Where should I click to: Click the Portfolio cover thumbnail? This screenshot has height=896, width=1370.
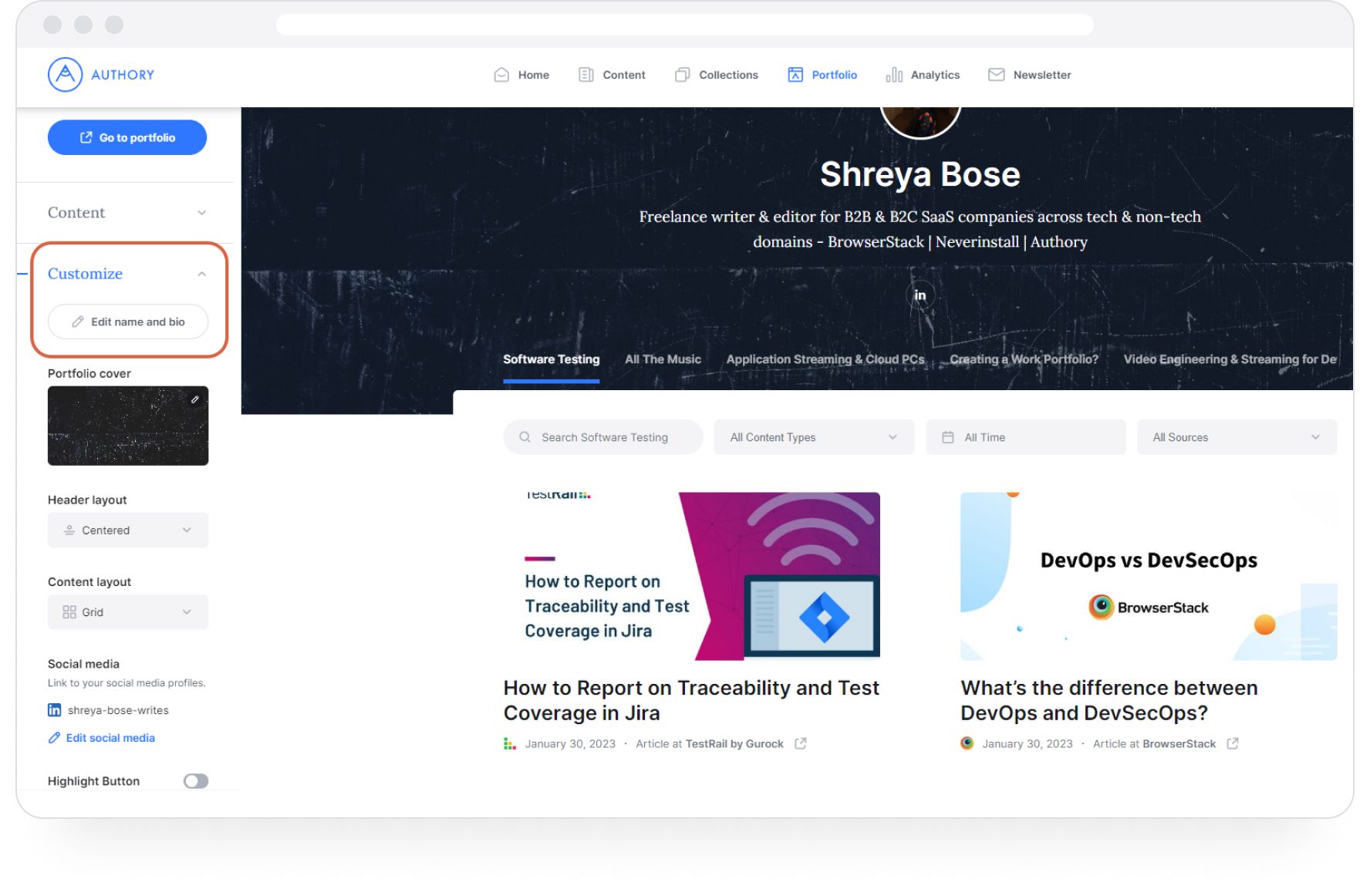pyautogui.click(x=128, y=426)
